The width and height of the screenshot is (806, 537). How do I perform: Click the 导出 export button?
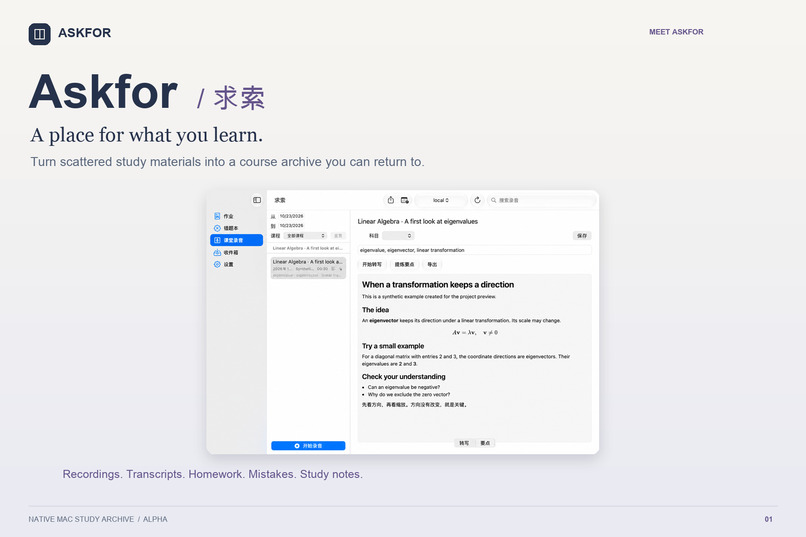coord(432,264)
